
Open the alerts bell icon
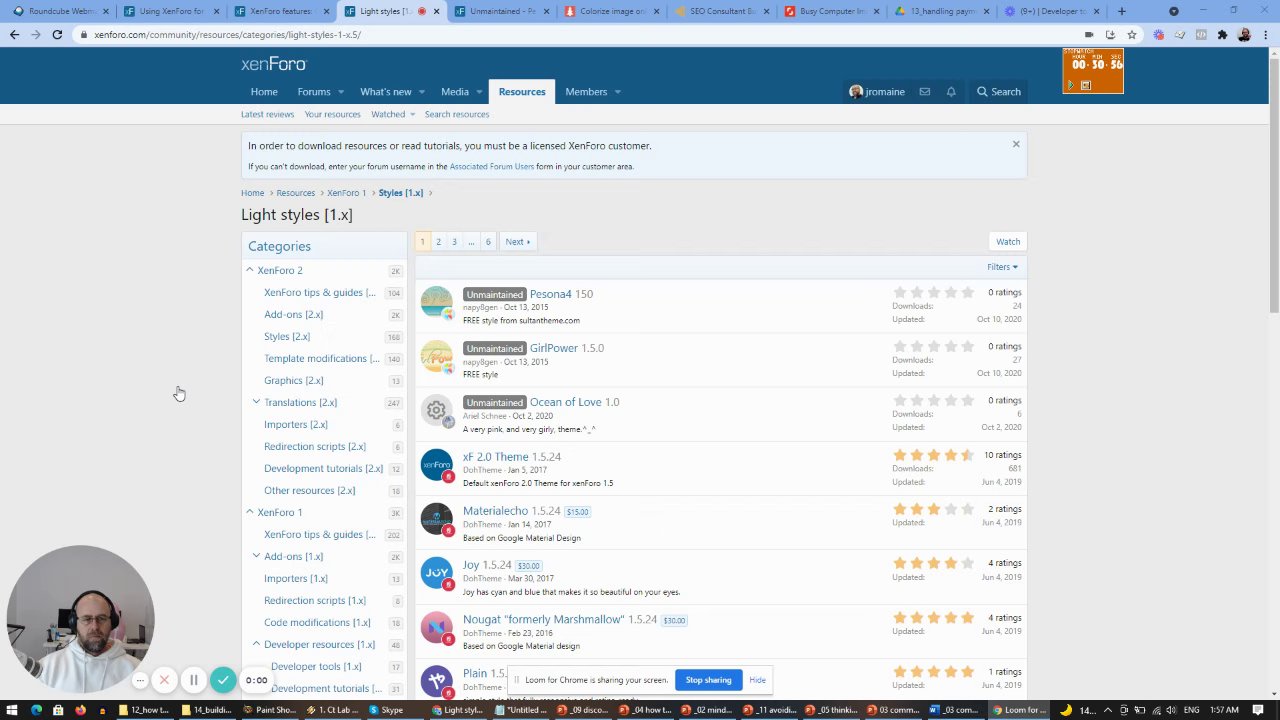951,92
